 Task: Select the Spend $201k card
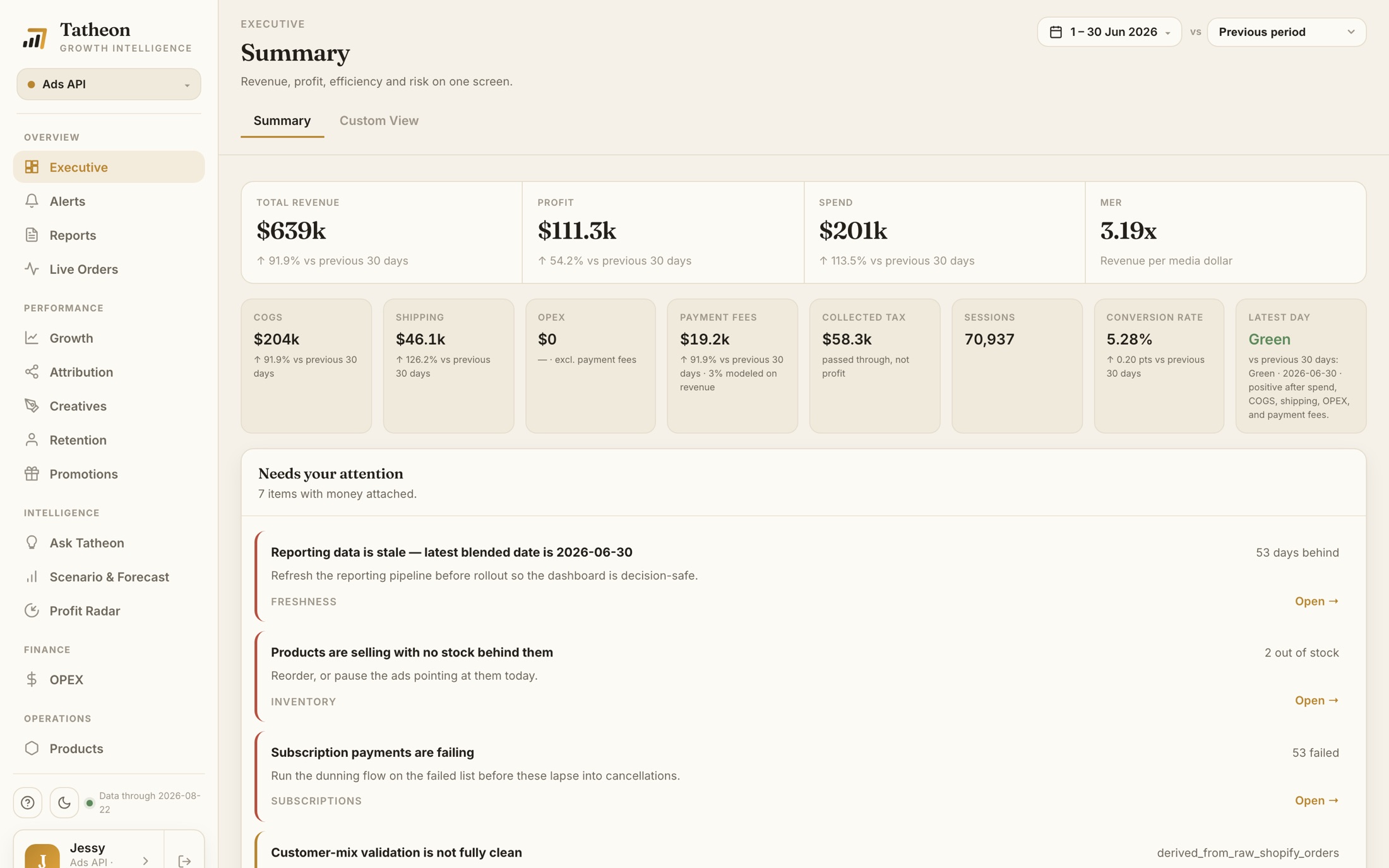[x=945, y=232]
